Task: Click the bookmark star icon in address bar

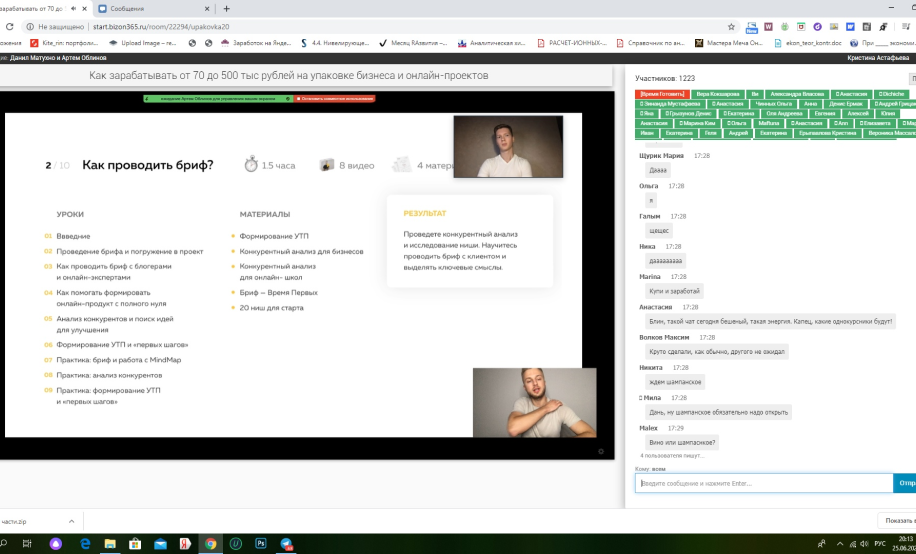Action: [732, 27]
